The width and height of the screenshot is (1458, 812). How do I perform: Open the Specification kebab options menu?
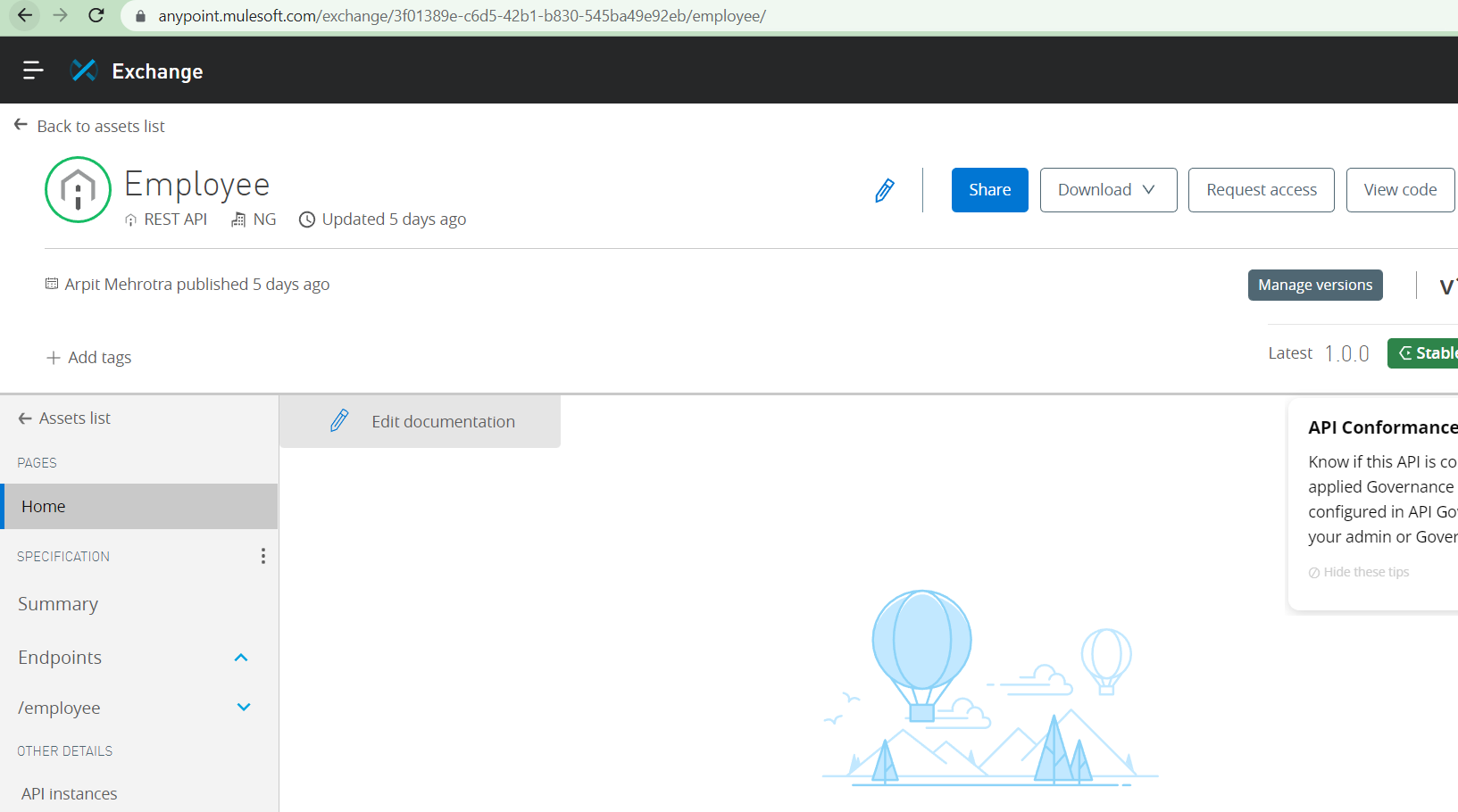click(x=262, y=555)
